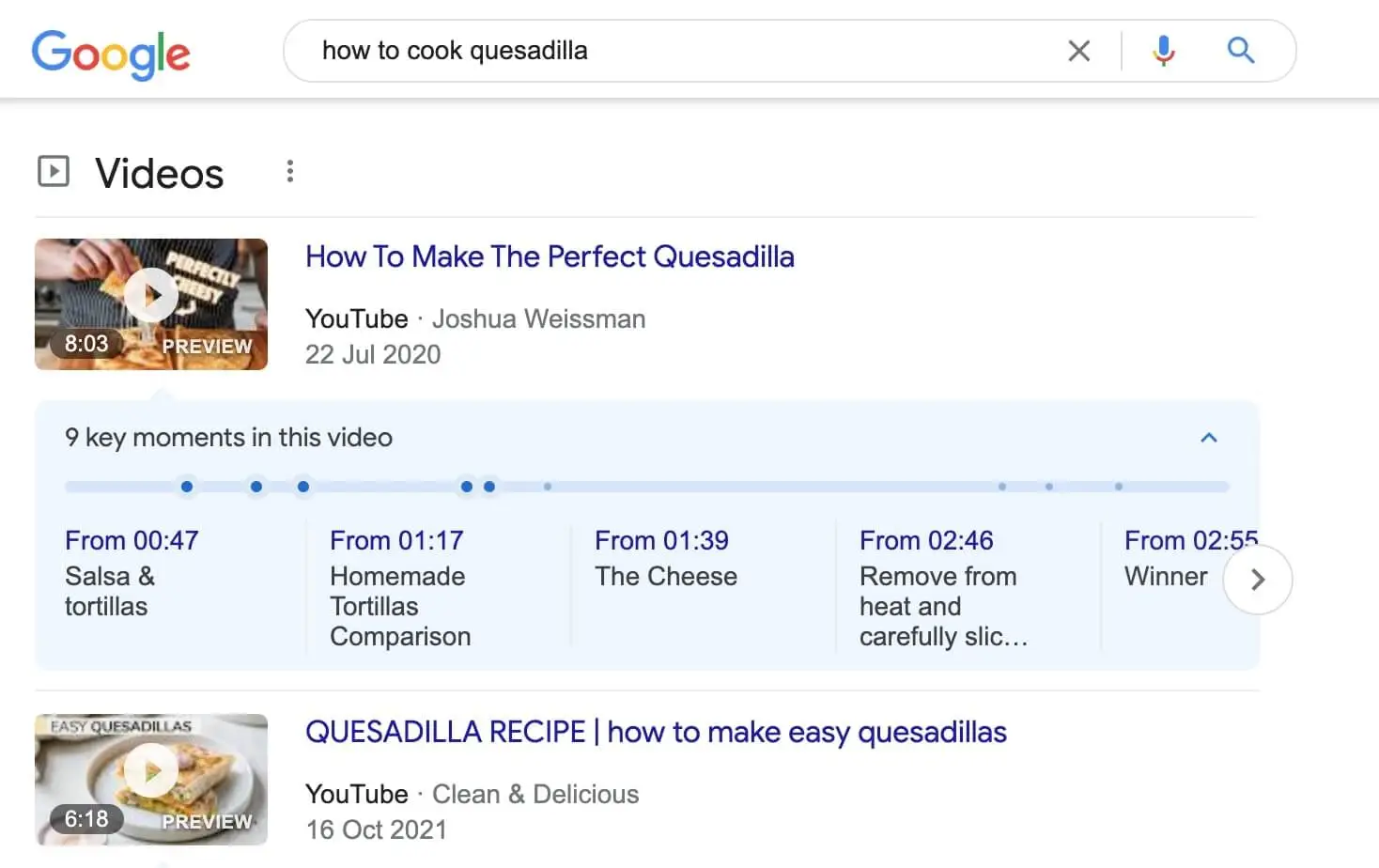Collapse the key moments panel
Screen dimensions: 1379x868
point(1209,438)
